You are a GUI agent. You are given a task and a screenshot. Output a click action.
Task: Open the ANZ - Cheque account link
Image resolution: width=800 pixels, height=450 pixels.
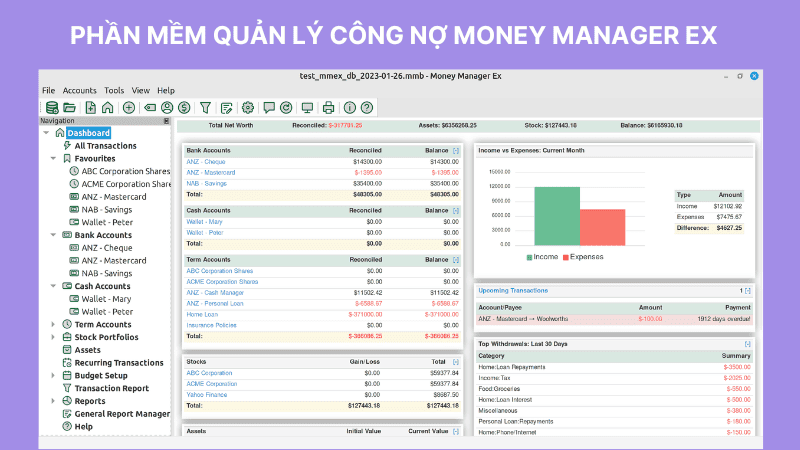pyautogui.click(x=206, y=162)
